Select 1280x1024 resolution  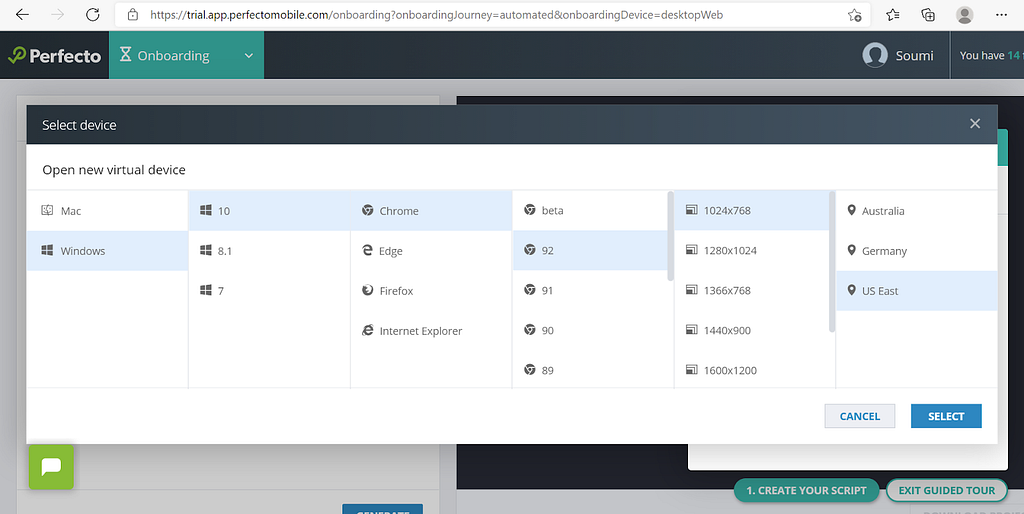click(752, 250)
